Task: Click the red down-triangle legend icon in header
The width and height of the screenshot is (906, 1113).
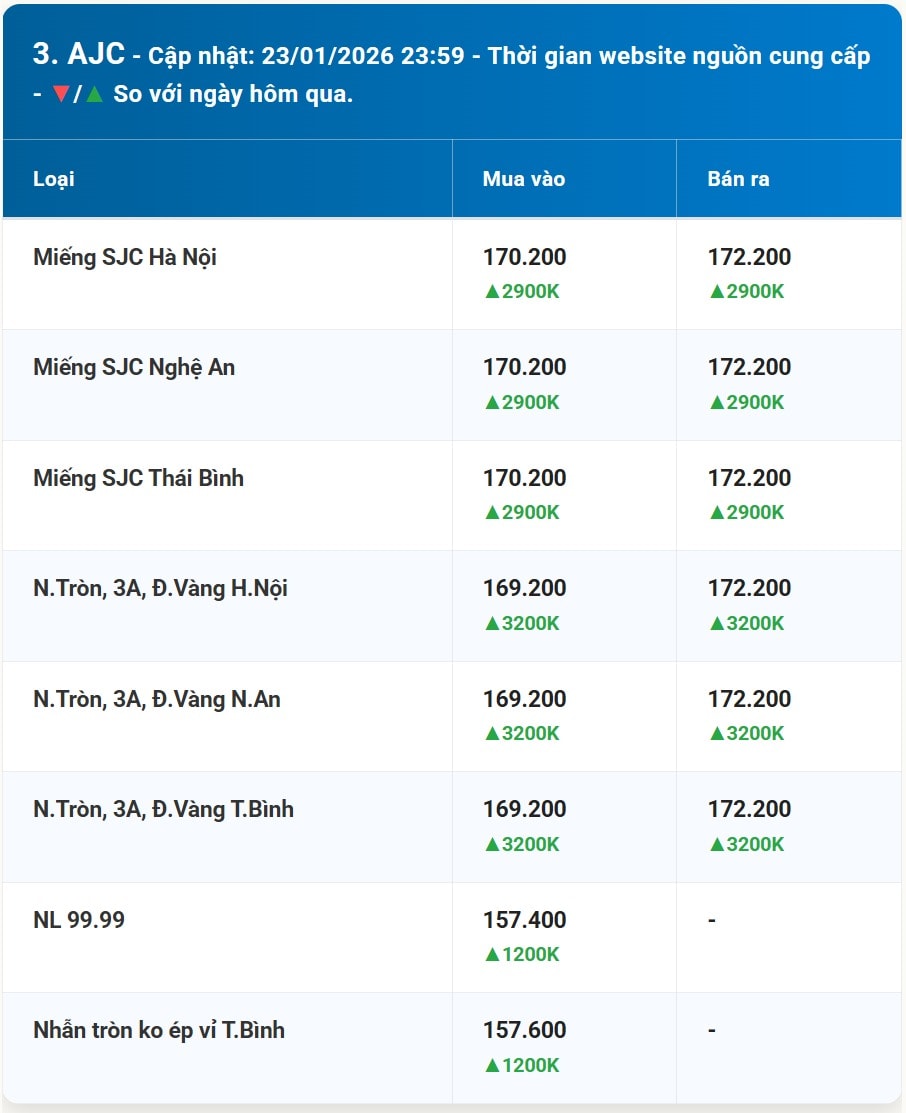Action: point(60,94)
